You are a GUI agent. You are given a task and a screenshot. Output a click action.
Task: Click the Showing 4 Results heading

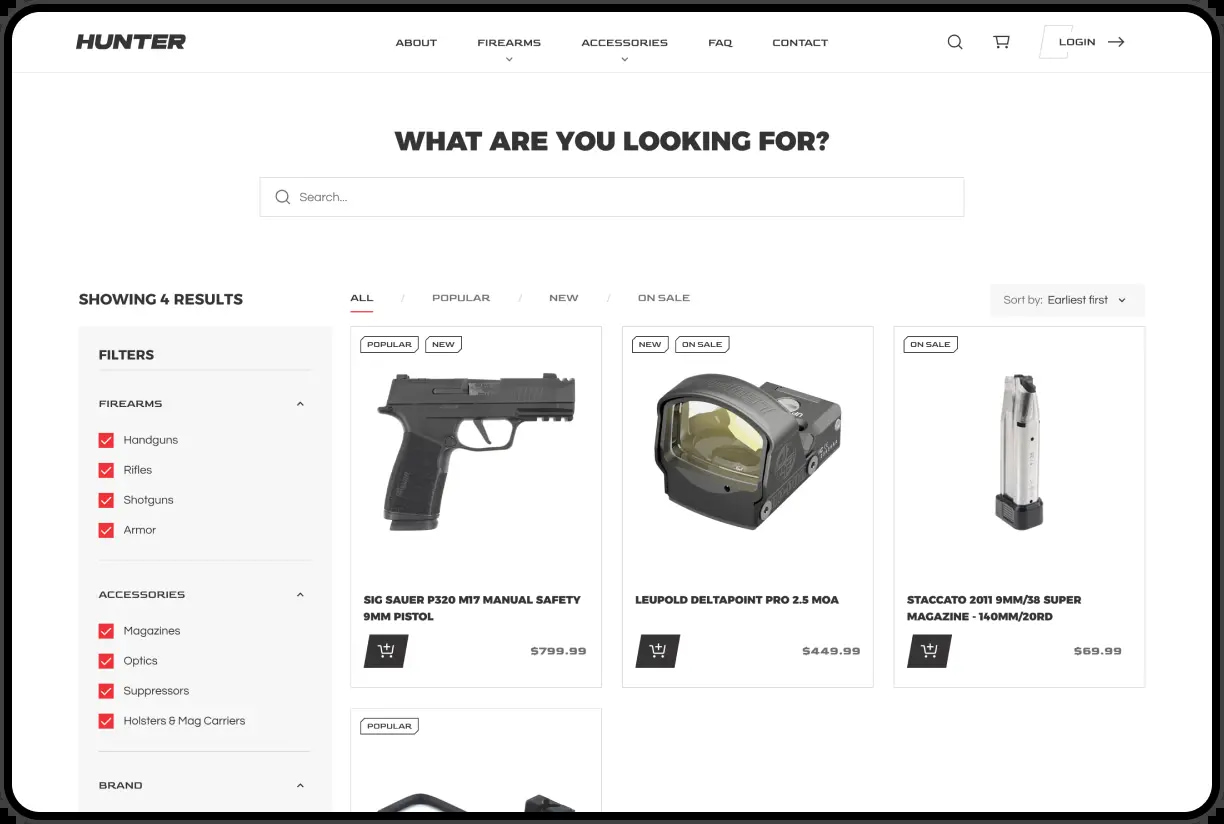(x=161, y=299)
